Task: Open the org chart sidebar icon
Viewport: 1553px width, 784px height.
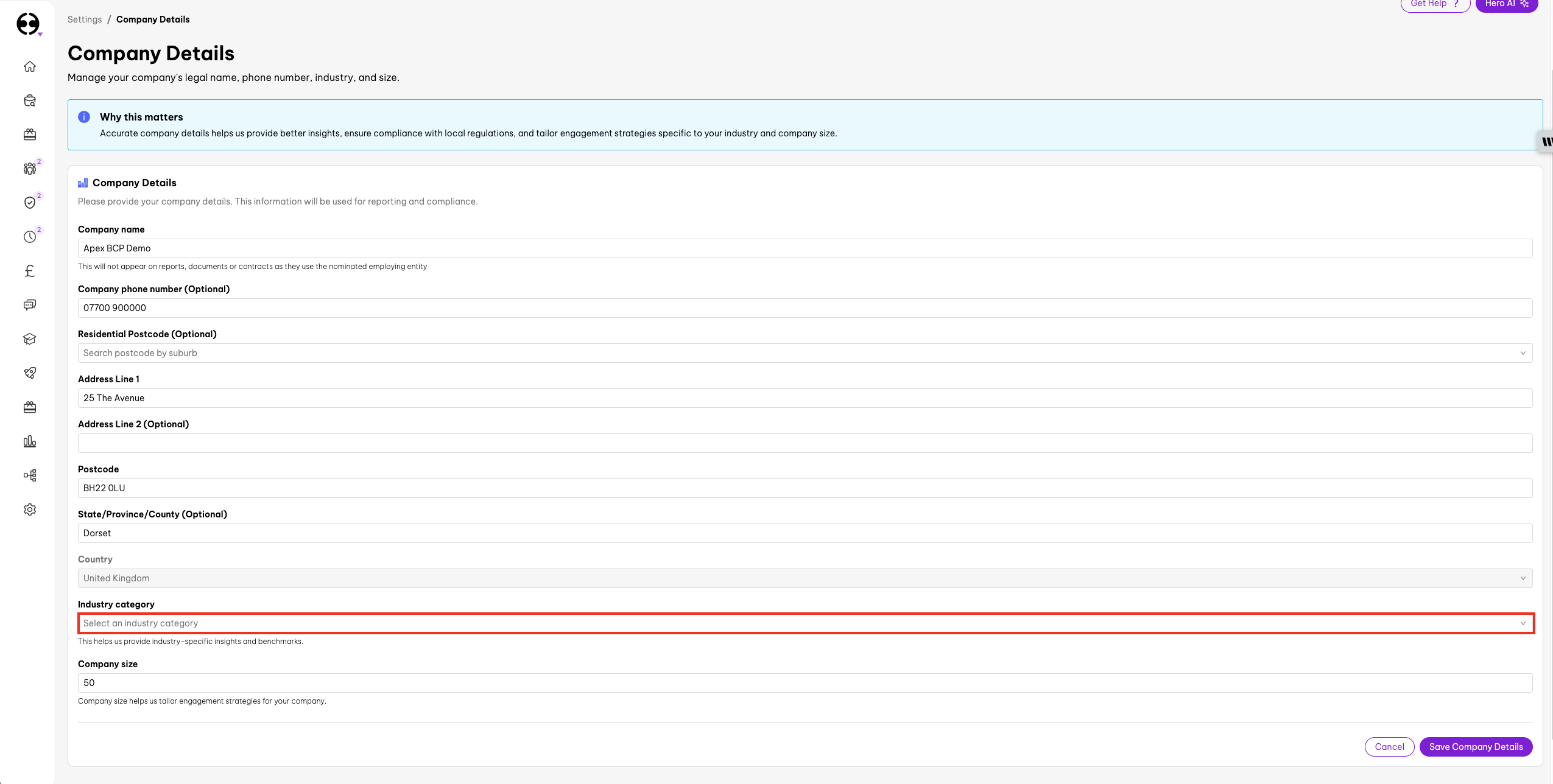Action: click(30, 475)
